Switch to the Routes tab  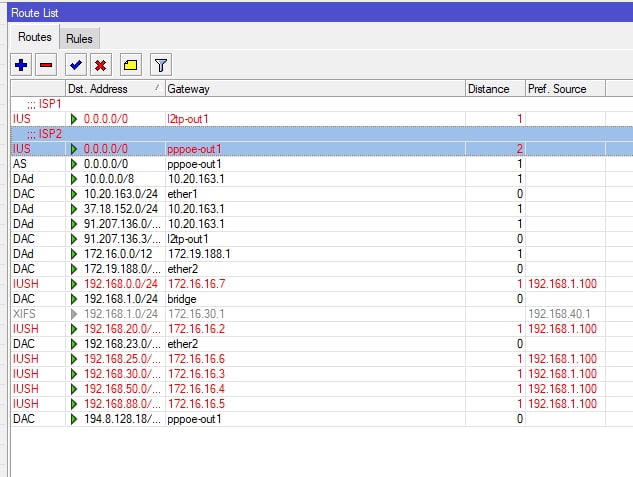pos(35,37)
